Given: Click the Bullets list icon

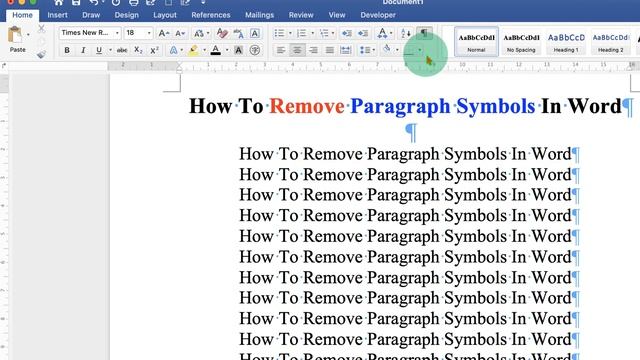Looking at the screenshot, I should (279, 33).
